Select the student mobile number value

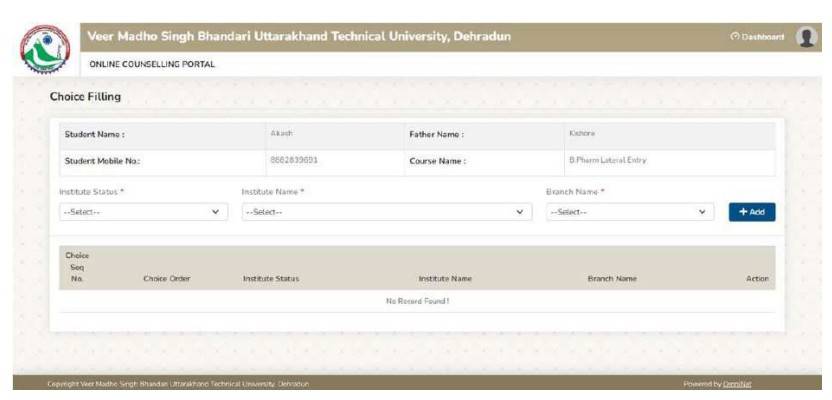(x=294, y=160)
